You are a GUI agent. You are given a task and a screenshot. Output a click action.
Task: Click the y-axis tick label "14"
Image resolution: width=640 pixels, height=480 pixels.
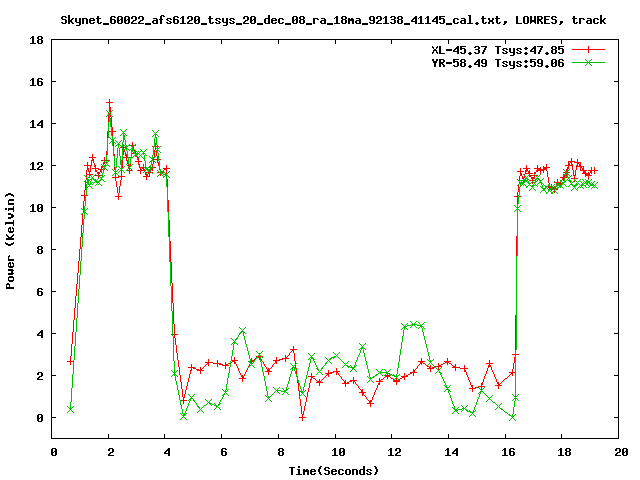36,124
